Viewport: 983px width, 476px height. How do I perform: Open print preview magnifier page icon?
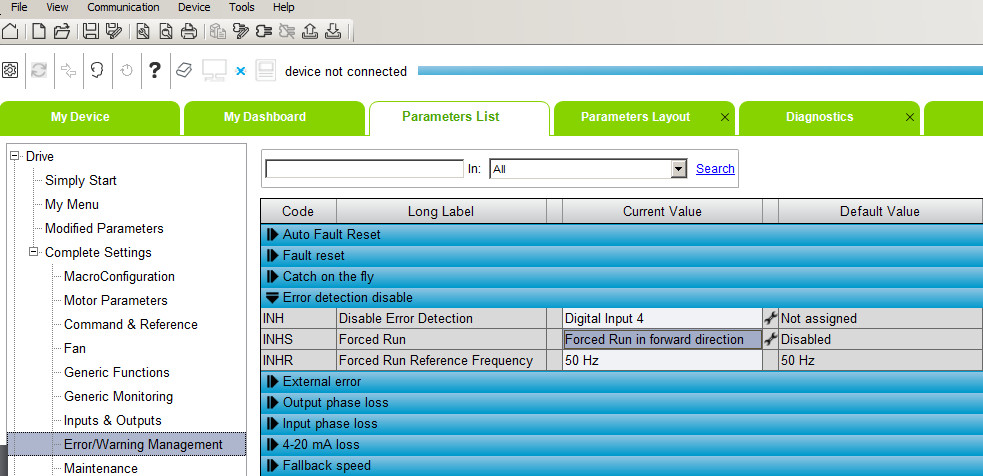click(x=166, y=31)
